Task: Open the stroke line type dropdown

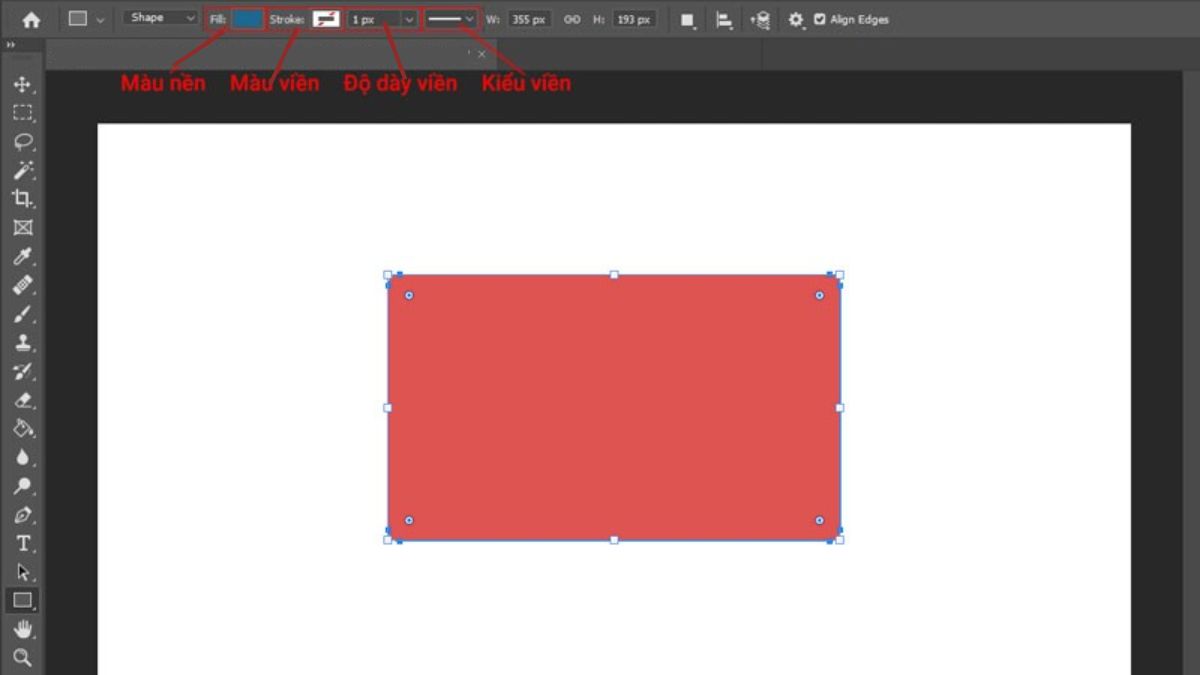Action: tap(452, 19)
